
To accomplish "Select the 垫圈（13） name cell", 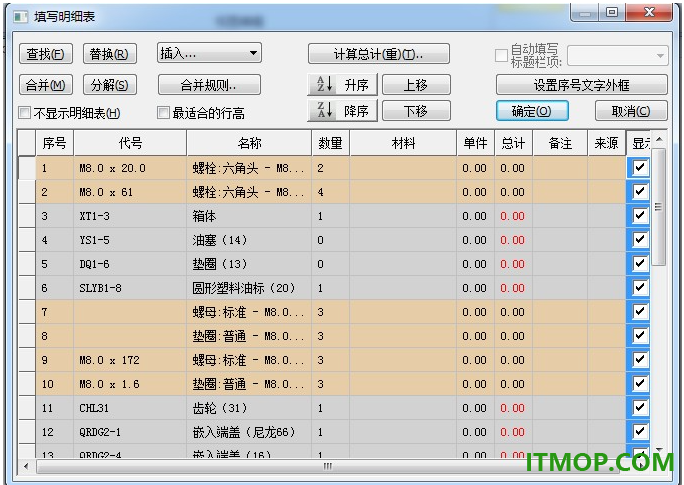I will 249,264.
